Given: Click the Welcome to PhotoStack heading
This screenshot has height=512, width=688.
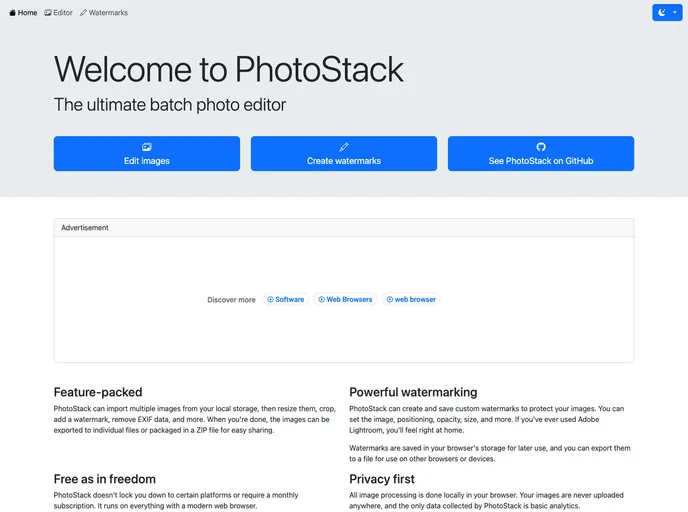Looking at the screenshot, I should (229, 69).
